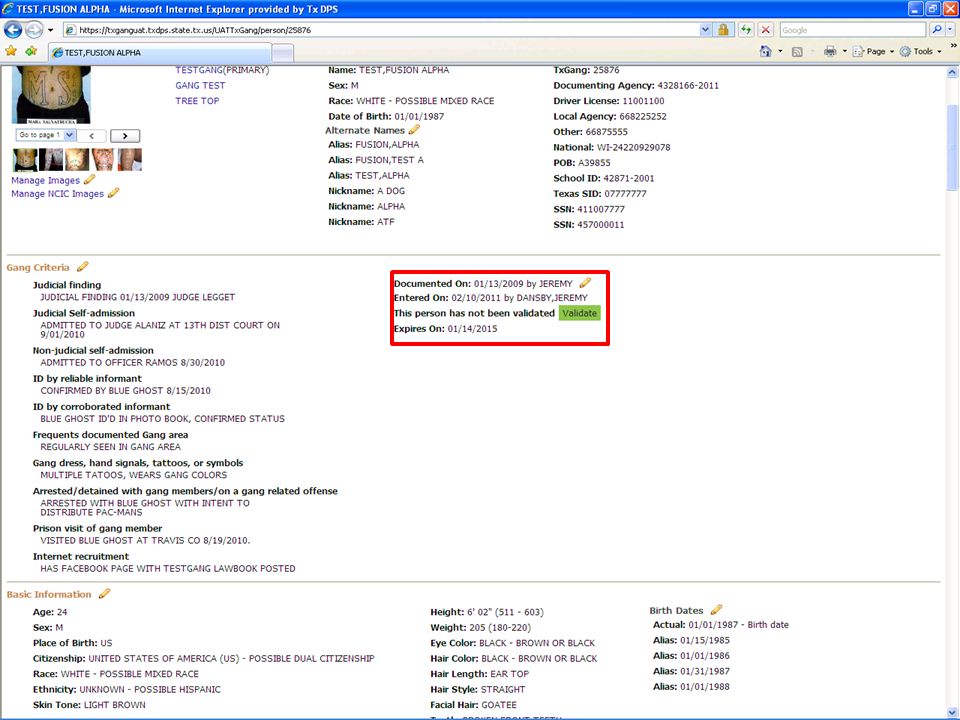This screenshot has width=960, height=720.
Task: Click the security lock icon
Action: pyautogui.click(x=723, y=30)
